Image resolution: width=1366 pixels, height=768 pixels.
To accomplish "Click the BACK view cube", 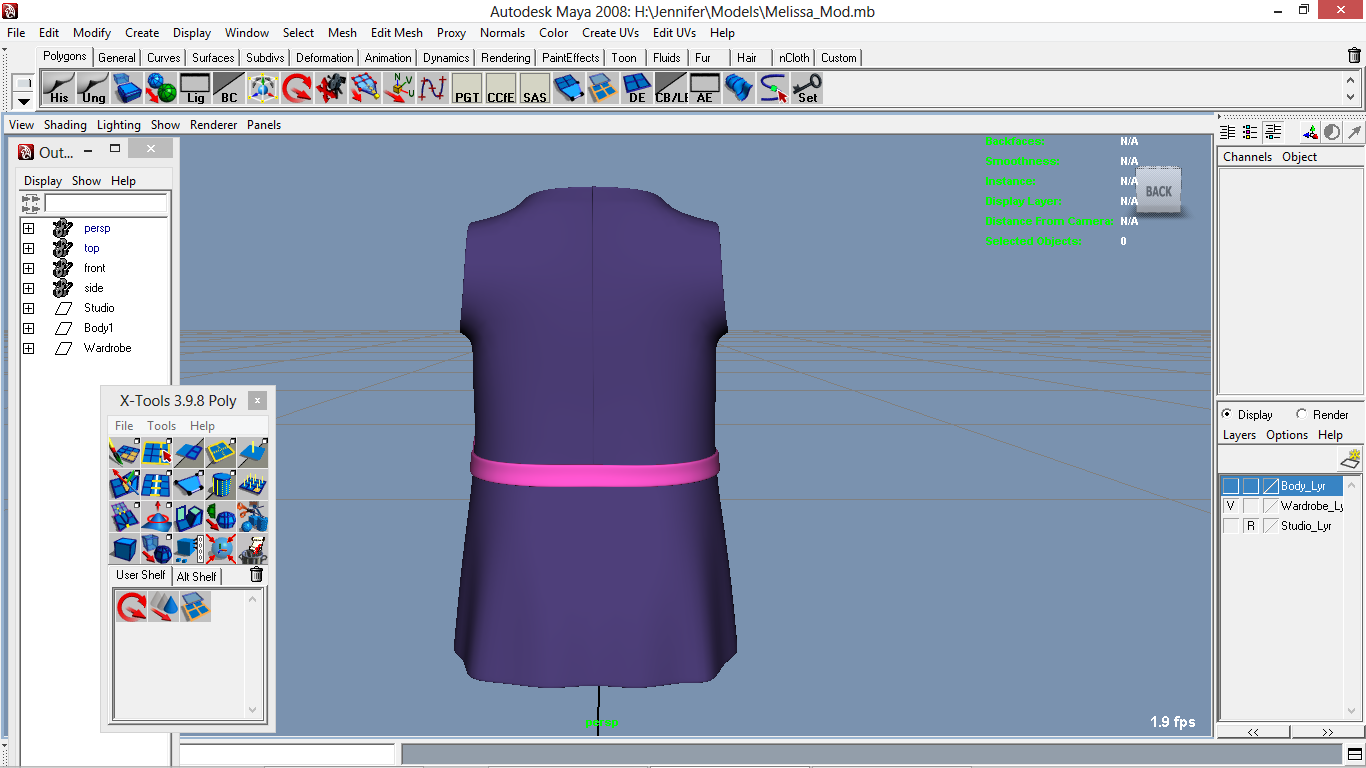I will point(1158,191).
